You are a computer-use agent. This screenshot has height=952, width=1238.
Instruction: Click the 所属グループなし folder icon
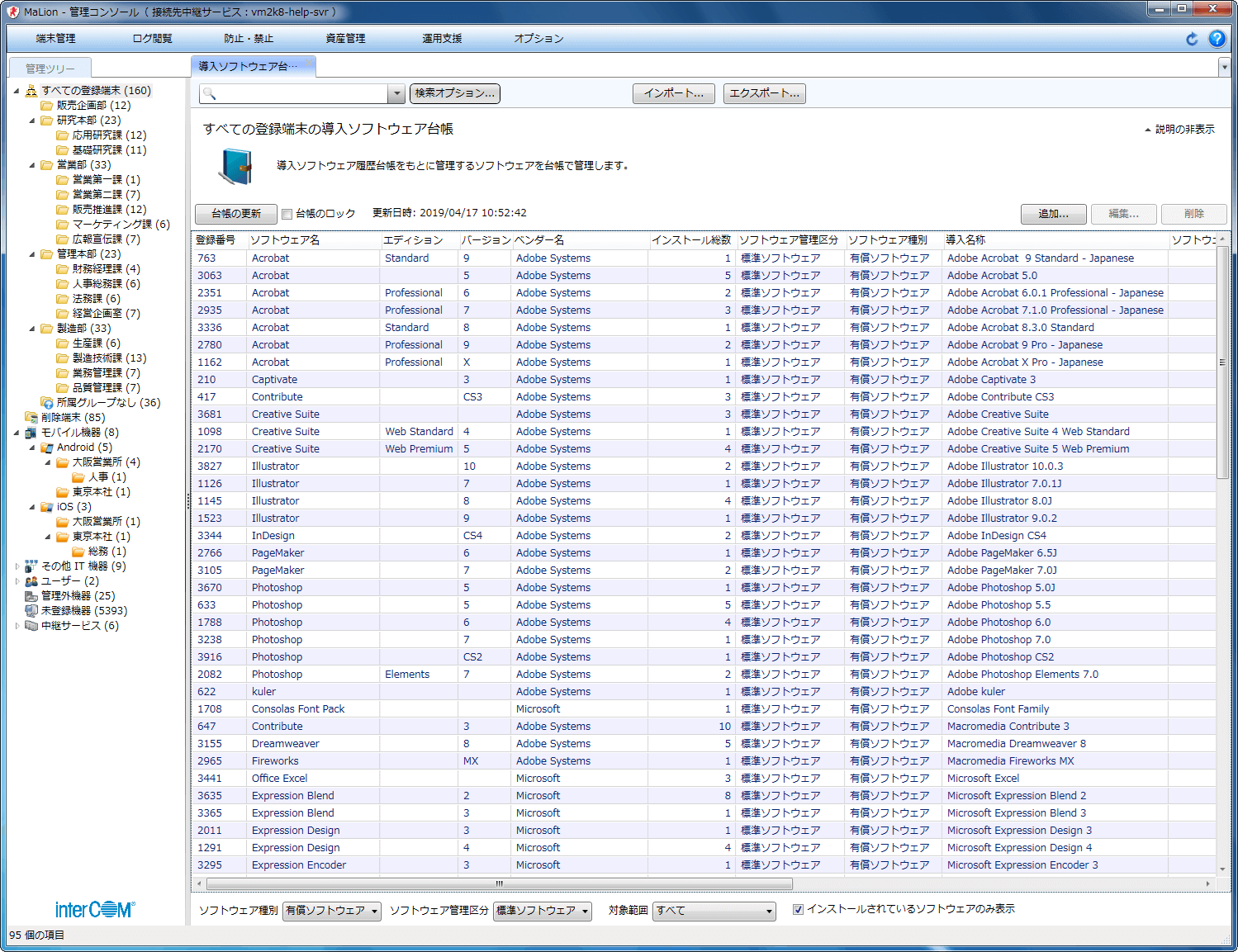pyautogui.click(x=47, y=403)
